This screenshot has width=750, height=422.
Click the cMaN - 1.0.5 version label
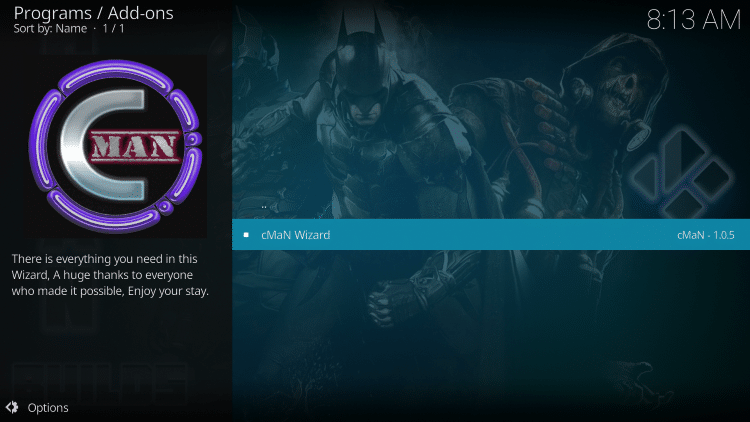(x=706, y=235)
